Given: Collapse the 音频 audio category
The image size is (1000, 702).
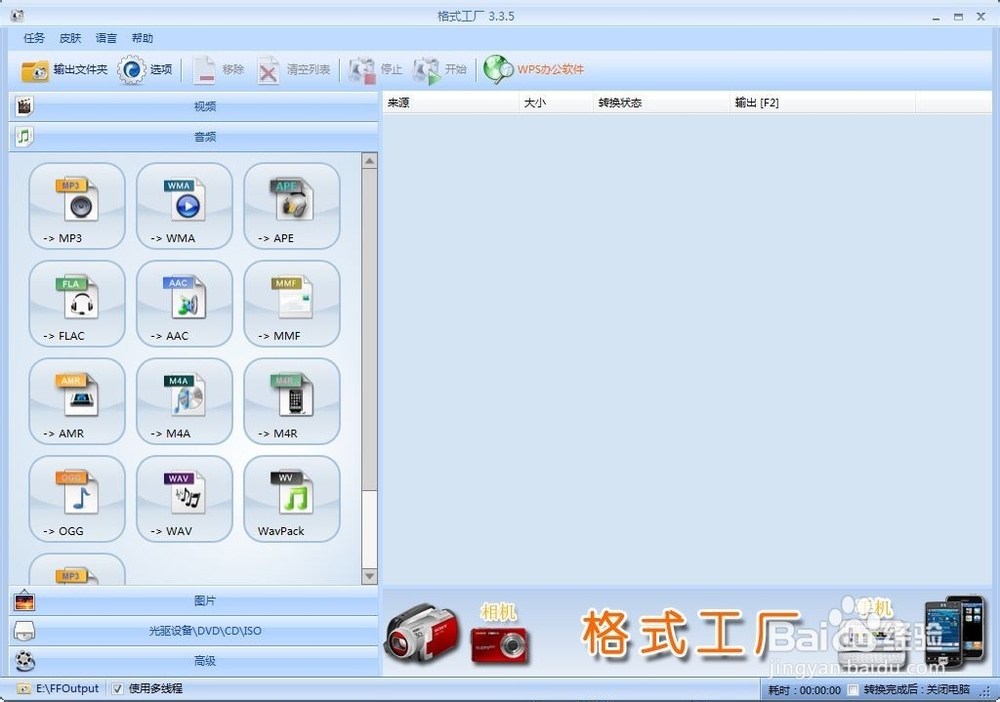Looking at the screenshot, I should tap(194, 136).
